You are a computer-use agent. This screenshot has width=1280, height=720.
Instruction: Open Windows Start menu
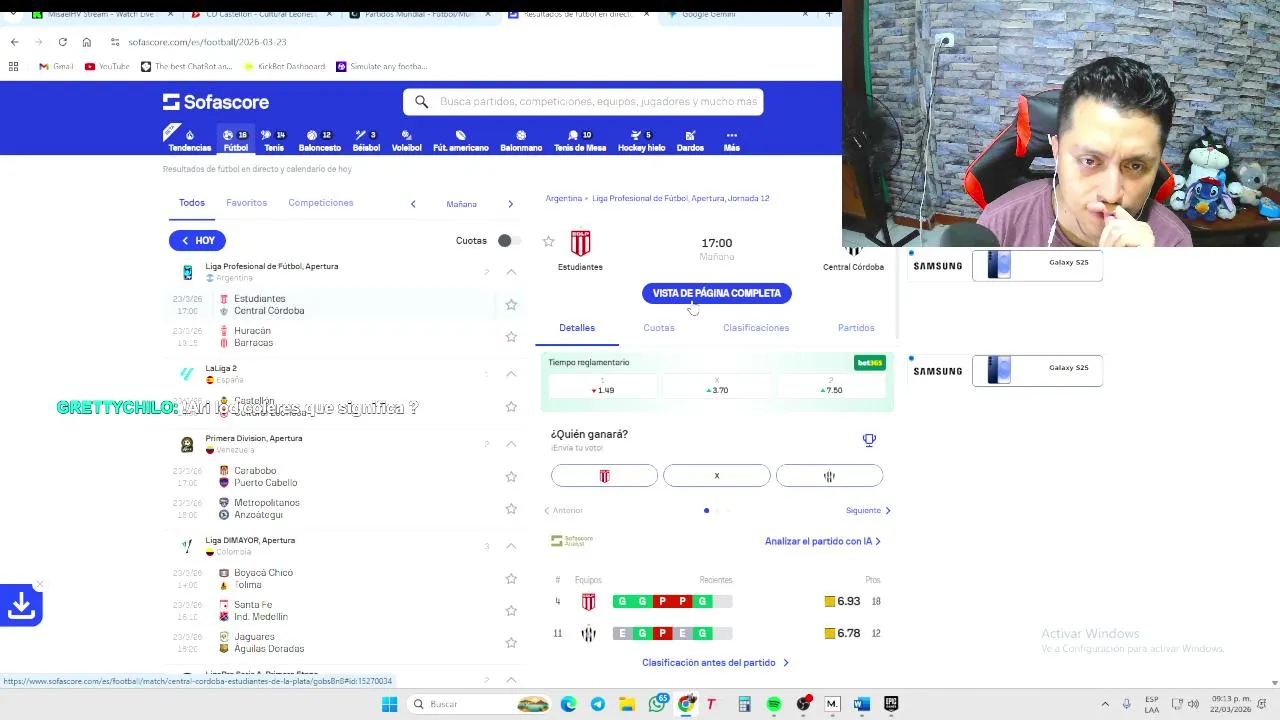[389, 704]
